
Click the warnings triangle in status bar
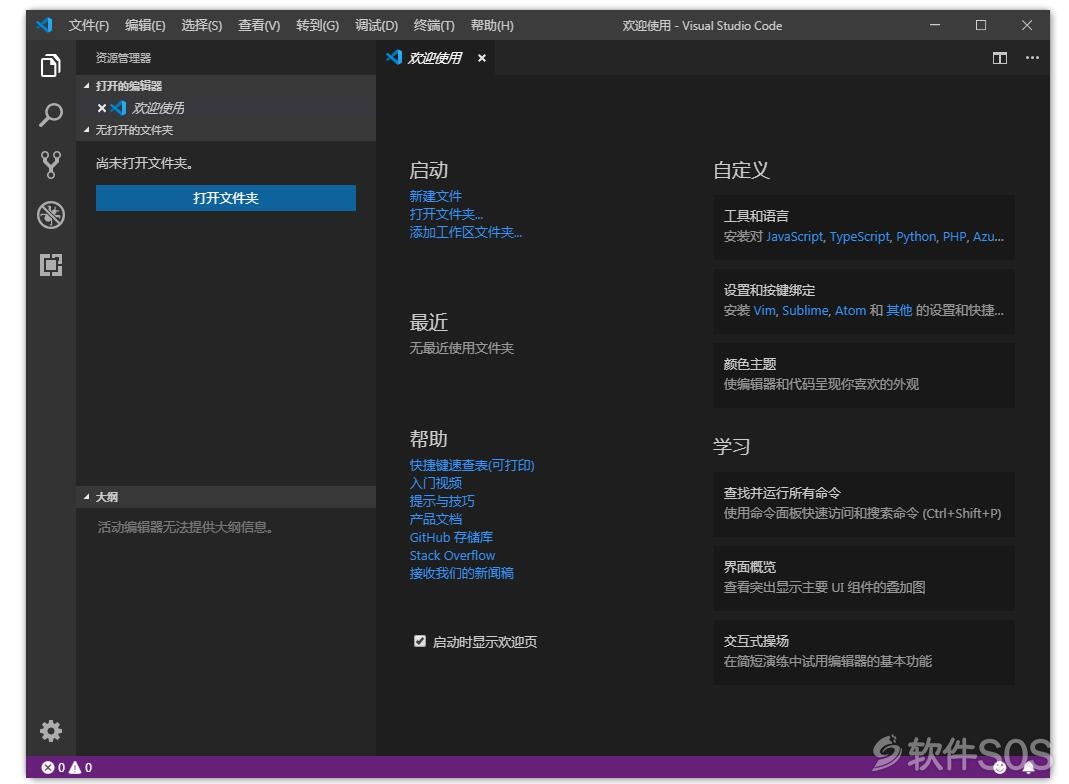pos(75,768)
